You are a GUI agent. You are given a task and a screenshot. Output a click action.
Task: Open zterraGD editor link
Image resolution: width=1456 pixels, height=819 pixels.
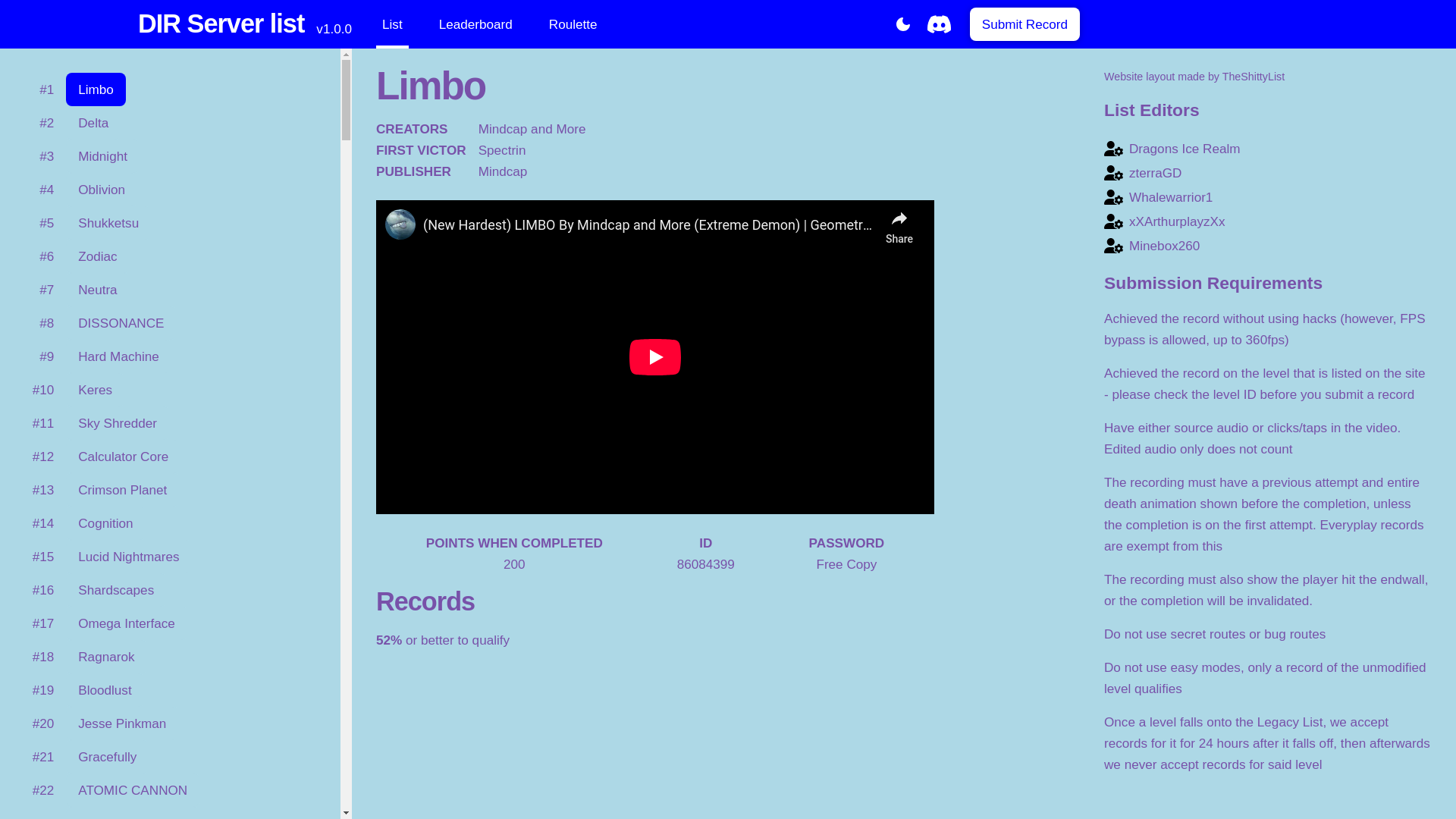[1155, 174]
